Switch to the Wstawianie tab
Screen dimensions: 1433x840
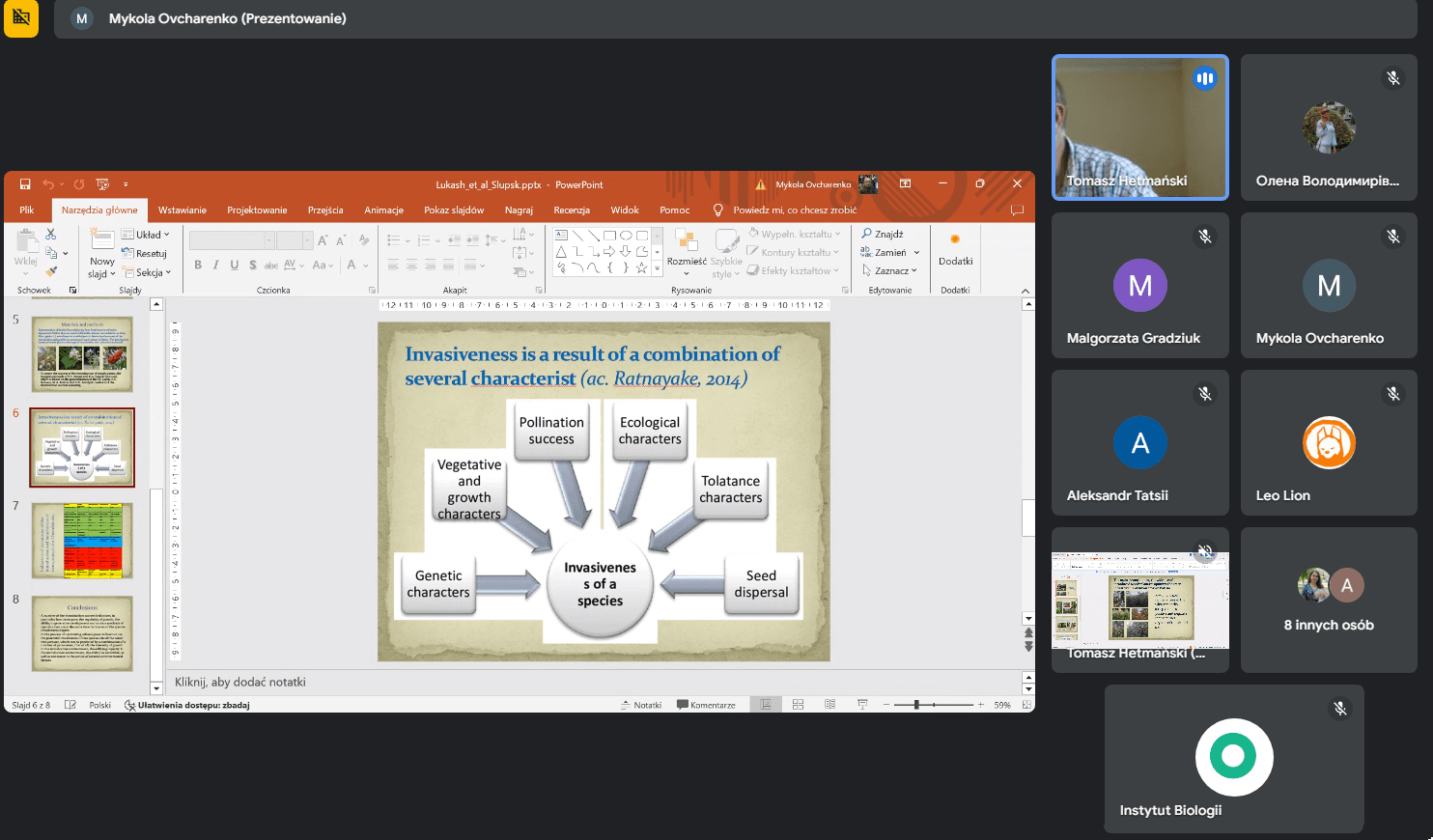pos(183,210)
